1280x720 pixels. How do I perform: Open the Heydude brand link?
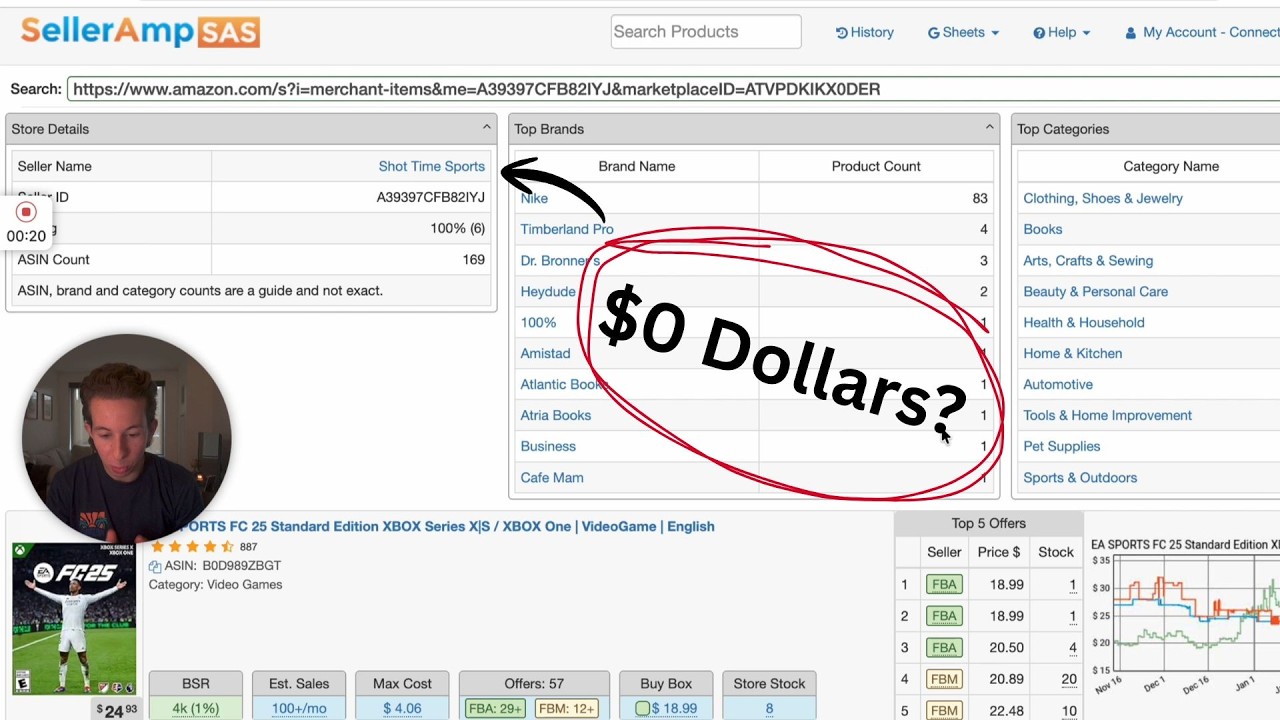point(548,291)
